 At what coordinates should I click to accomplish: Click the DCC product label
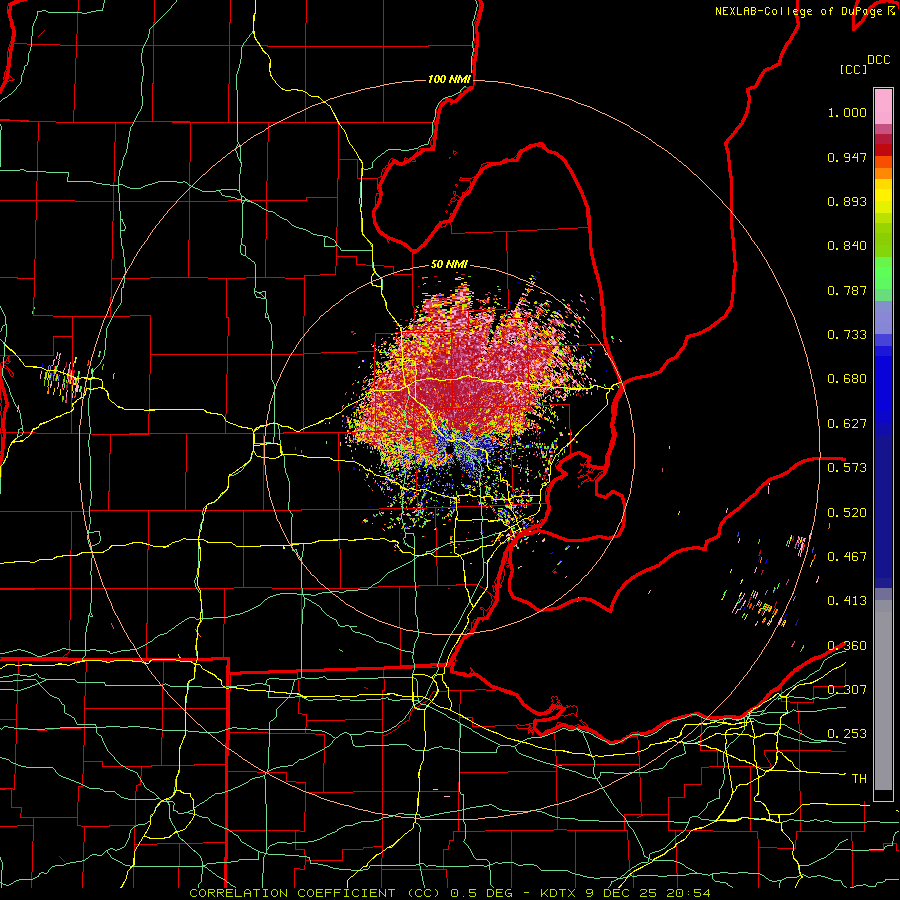coord(879,60)
